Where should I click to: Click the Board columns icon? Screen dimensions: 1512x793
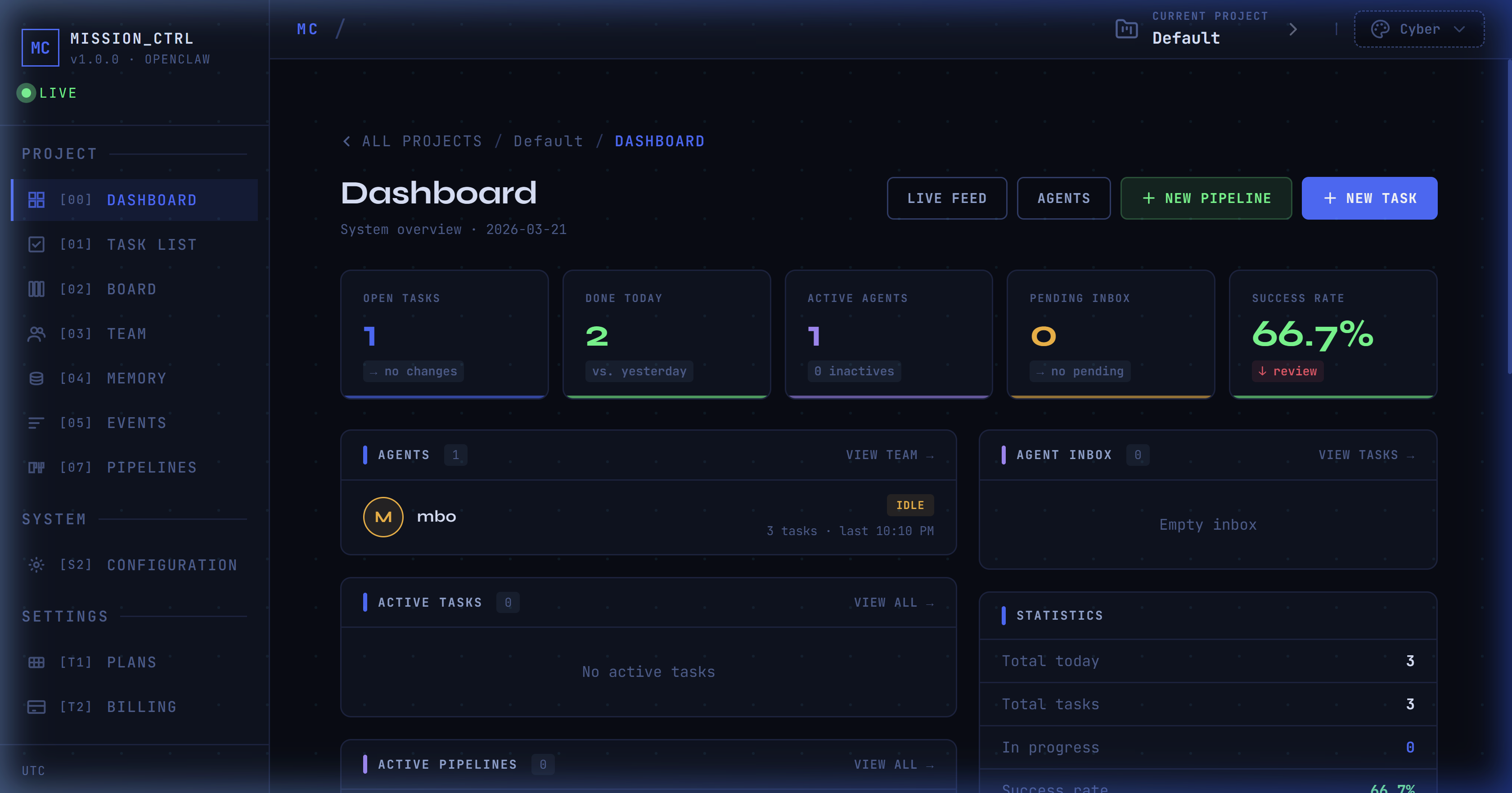pyautogui.click(x=36, y=289)
